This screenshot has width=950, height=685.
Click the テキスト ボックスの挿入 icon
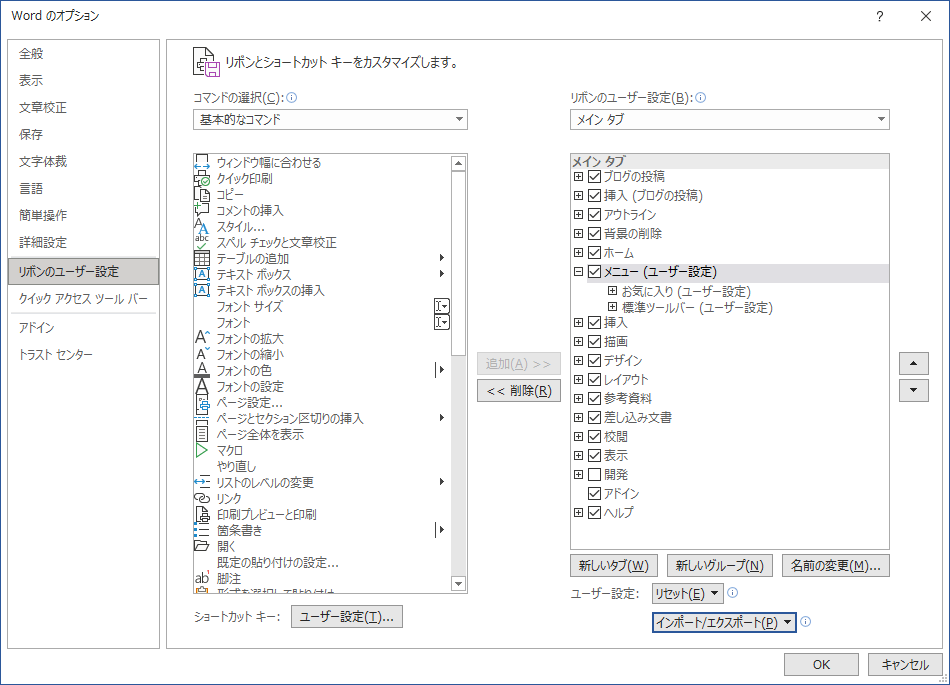[x=202, y=290]
